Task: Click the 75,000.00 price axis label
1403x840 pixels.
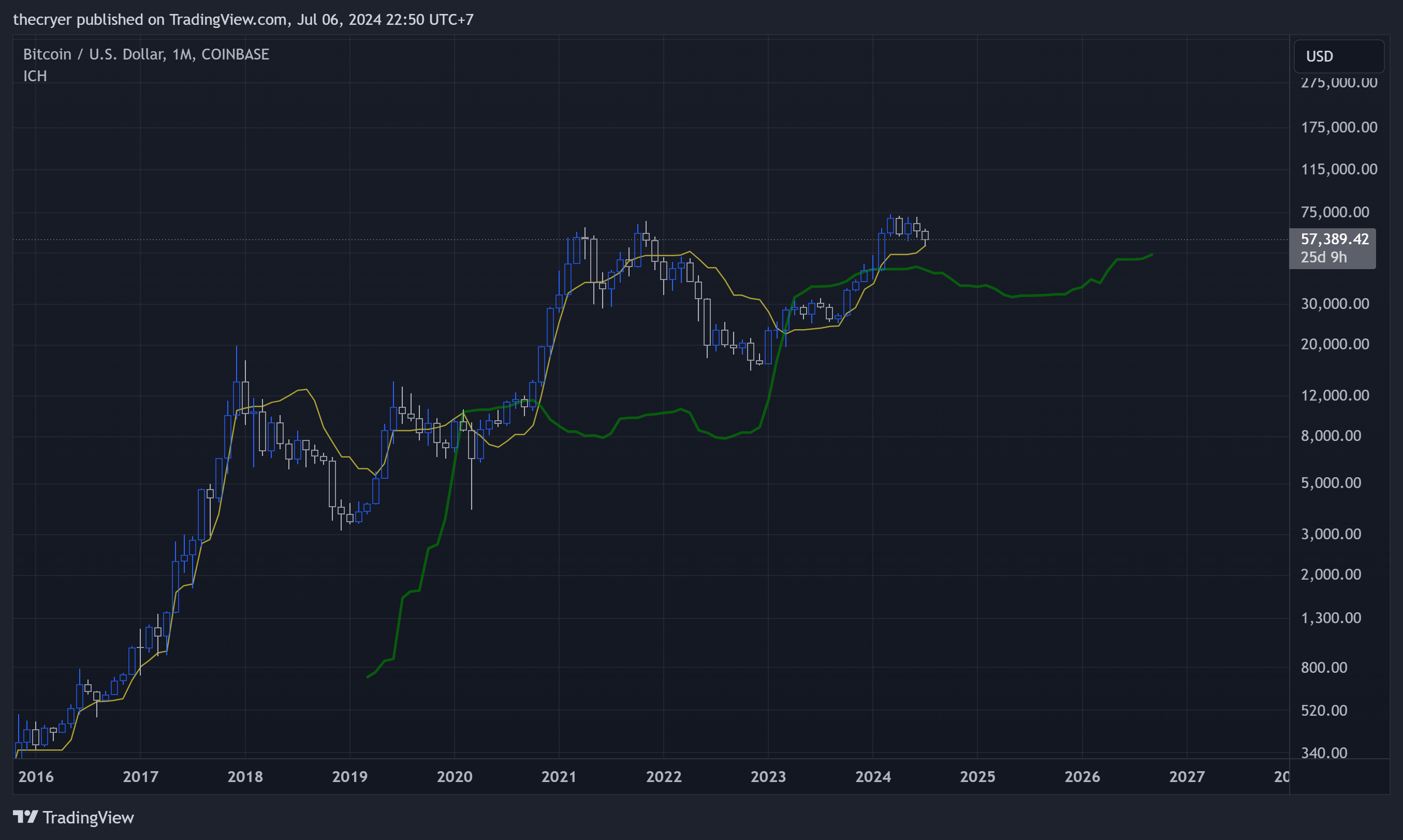Action: click(x=1335, y=212)
